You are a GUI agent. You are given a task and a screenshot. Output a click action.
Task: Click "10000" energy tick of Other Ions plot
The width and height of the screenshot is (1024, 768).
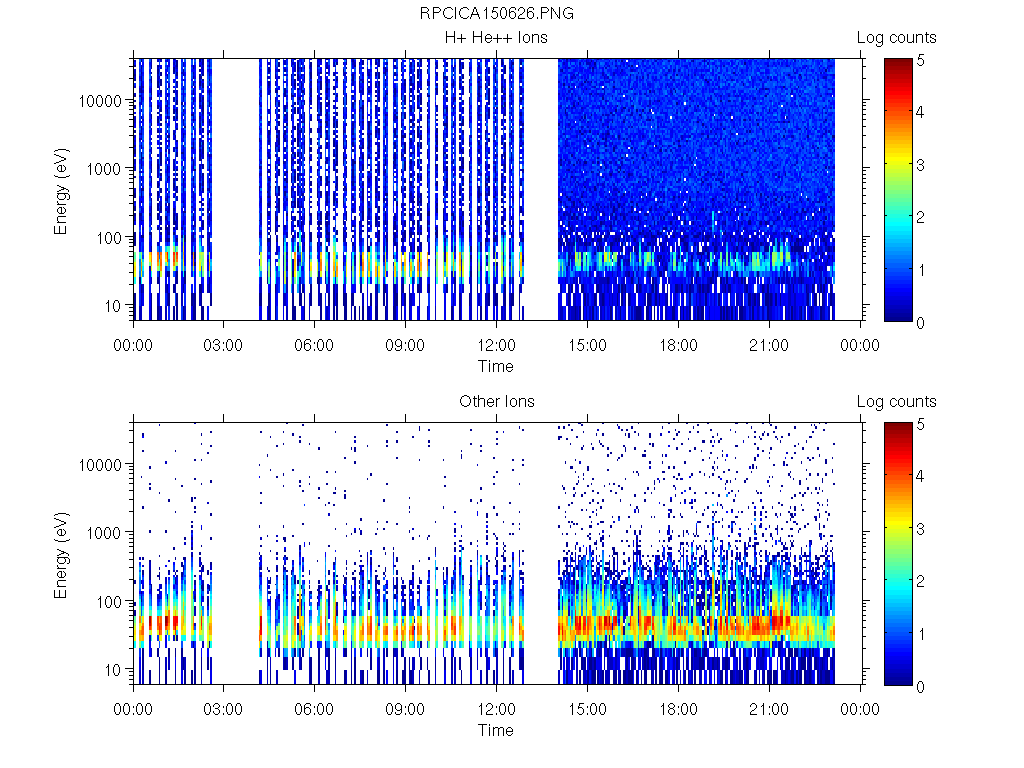click(x=100, y=465)
